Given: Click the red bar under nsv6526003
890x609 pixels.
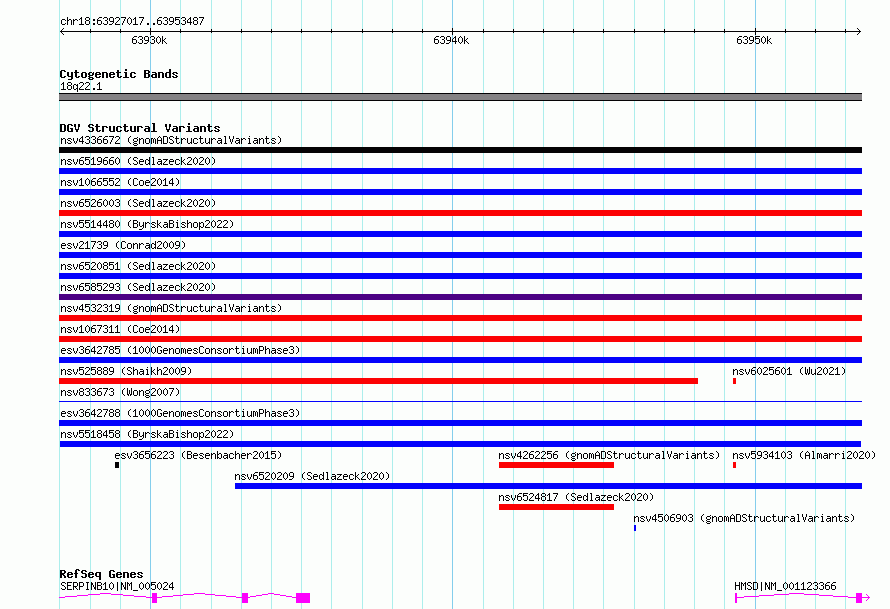Looking at the screenshot, I should click(460, 213).
